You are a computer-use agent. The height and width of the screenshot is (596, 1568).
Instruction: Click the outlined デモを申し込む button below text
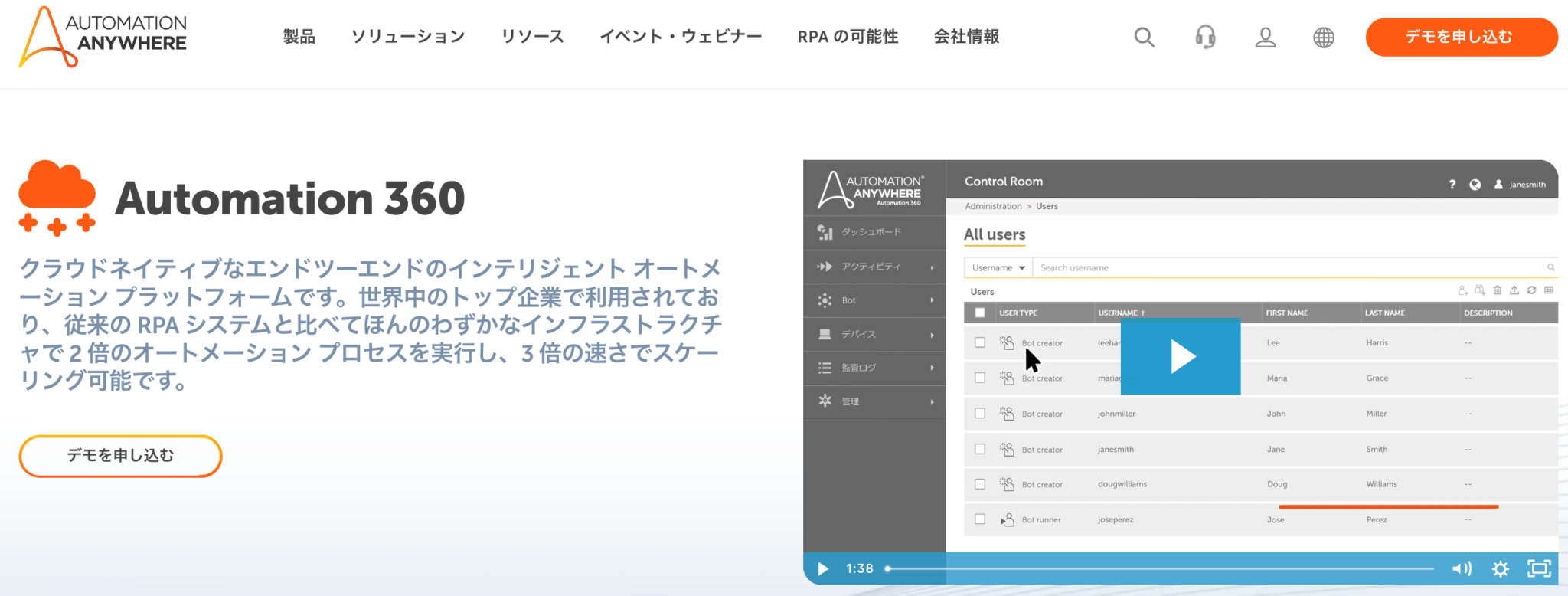point(120,456)
